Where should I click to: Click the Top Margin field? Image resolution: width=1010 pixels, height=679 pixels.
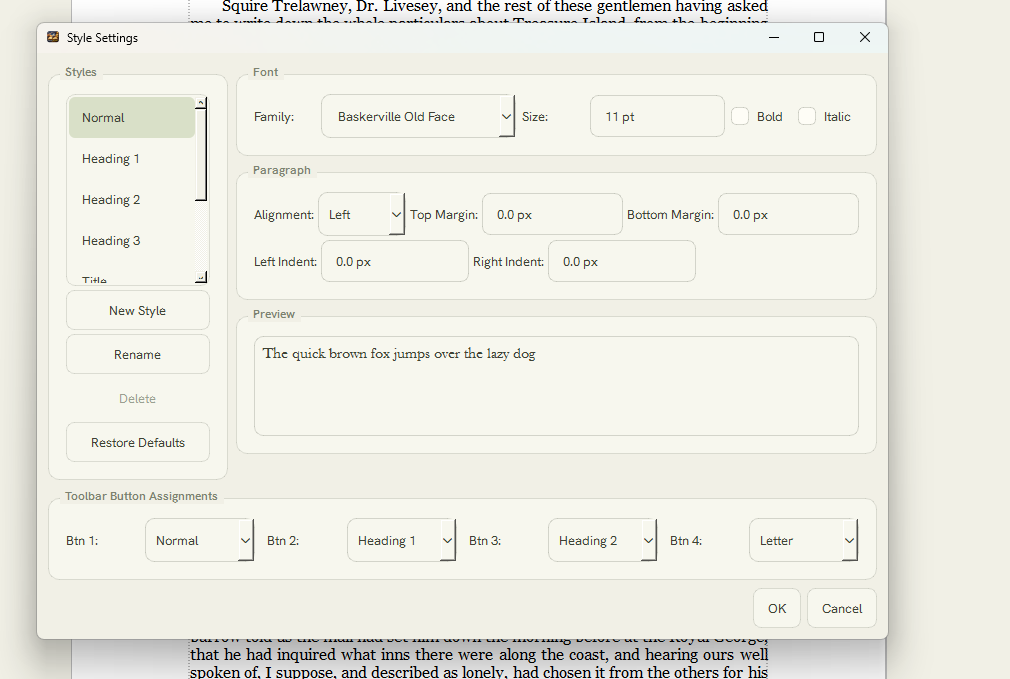(552, 215)
